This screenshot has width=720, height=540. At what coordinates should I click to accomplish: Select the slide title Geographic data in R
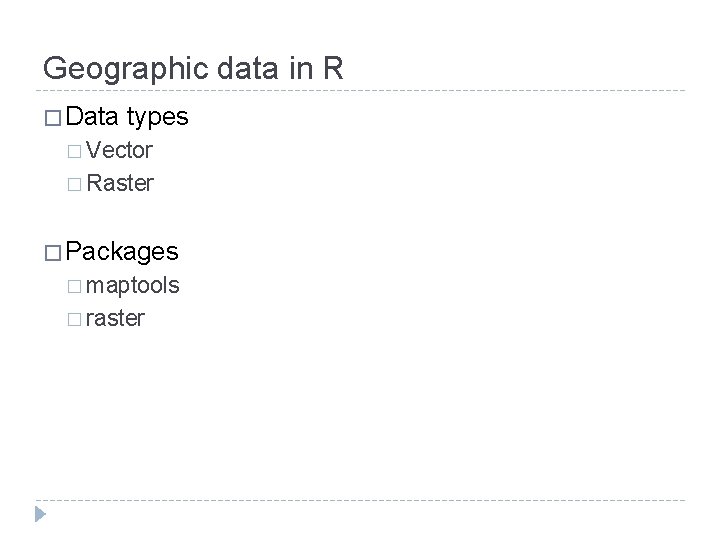[194, 68]
